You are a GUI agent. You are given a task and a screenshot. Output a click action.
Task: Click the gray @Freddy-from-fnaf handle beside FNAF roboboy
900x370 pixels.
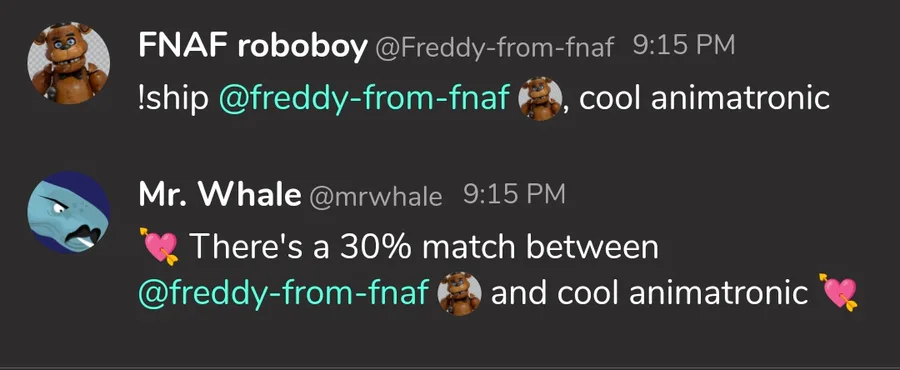click(495, 48)
